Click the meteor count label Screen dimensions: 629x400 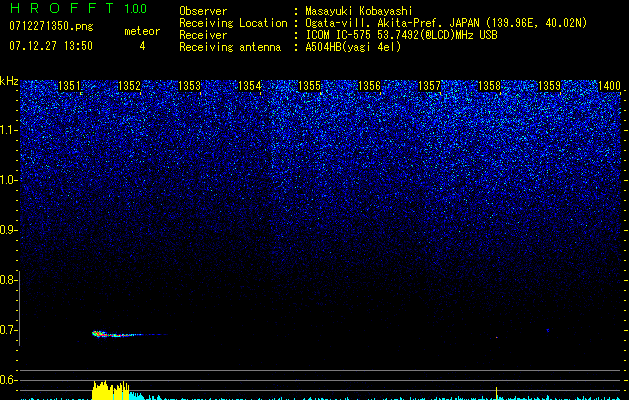point(142,31)
